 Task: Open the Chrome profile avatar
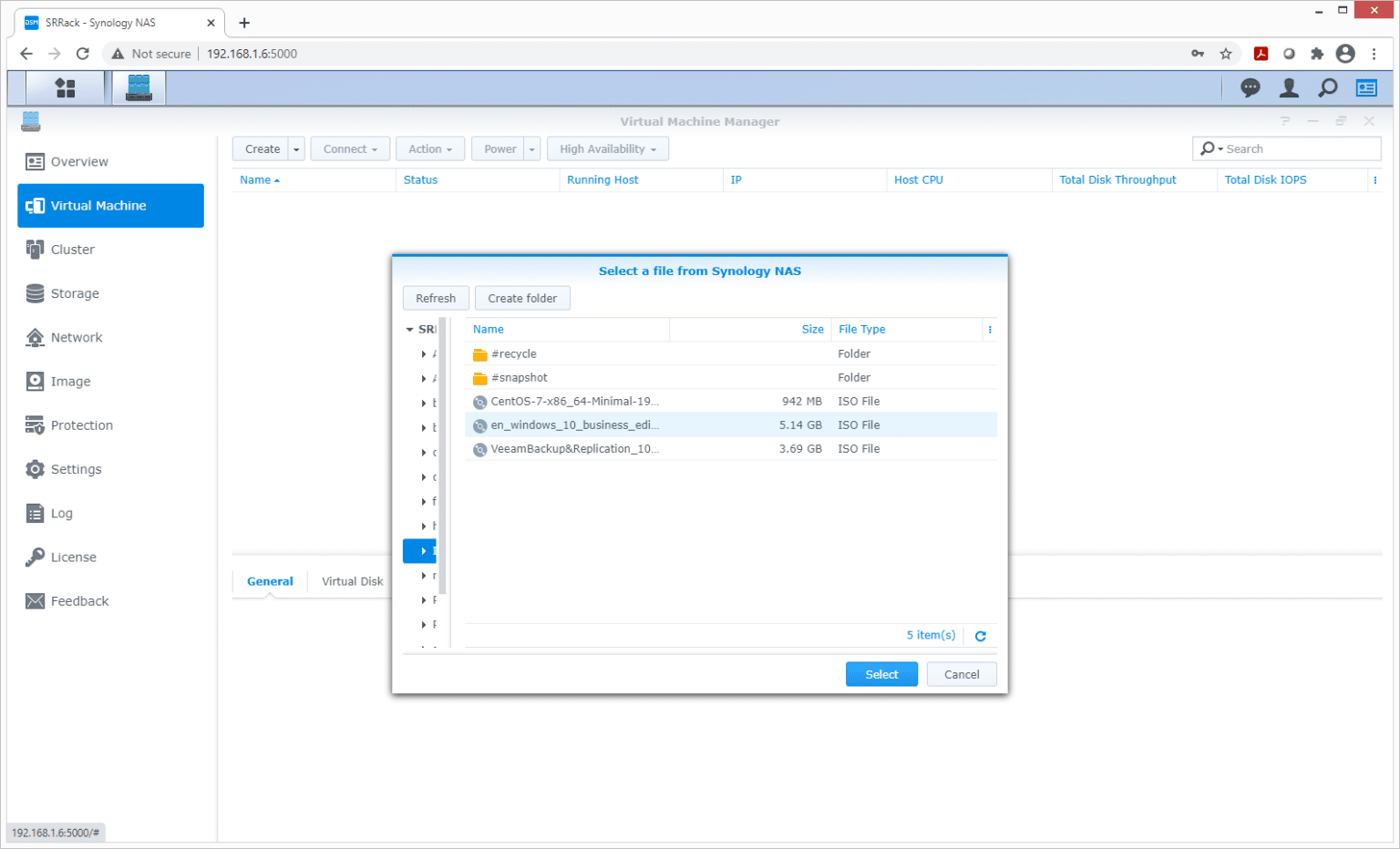coord(1345,54)
